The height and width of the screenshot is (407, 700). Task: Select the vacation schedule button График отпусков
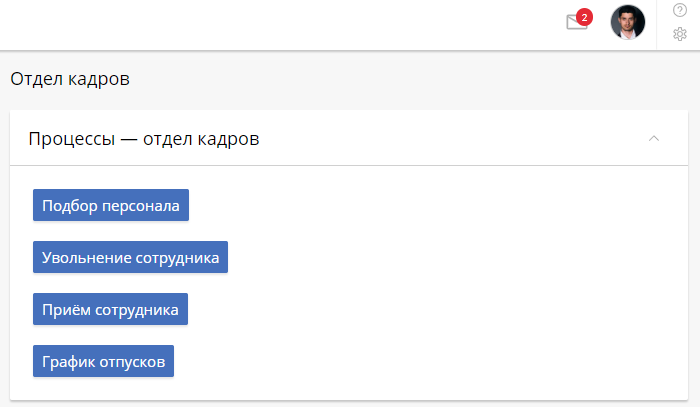(103, 361)
